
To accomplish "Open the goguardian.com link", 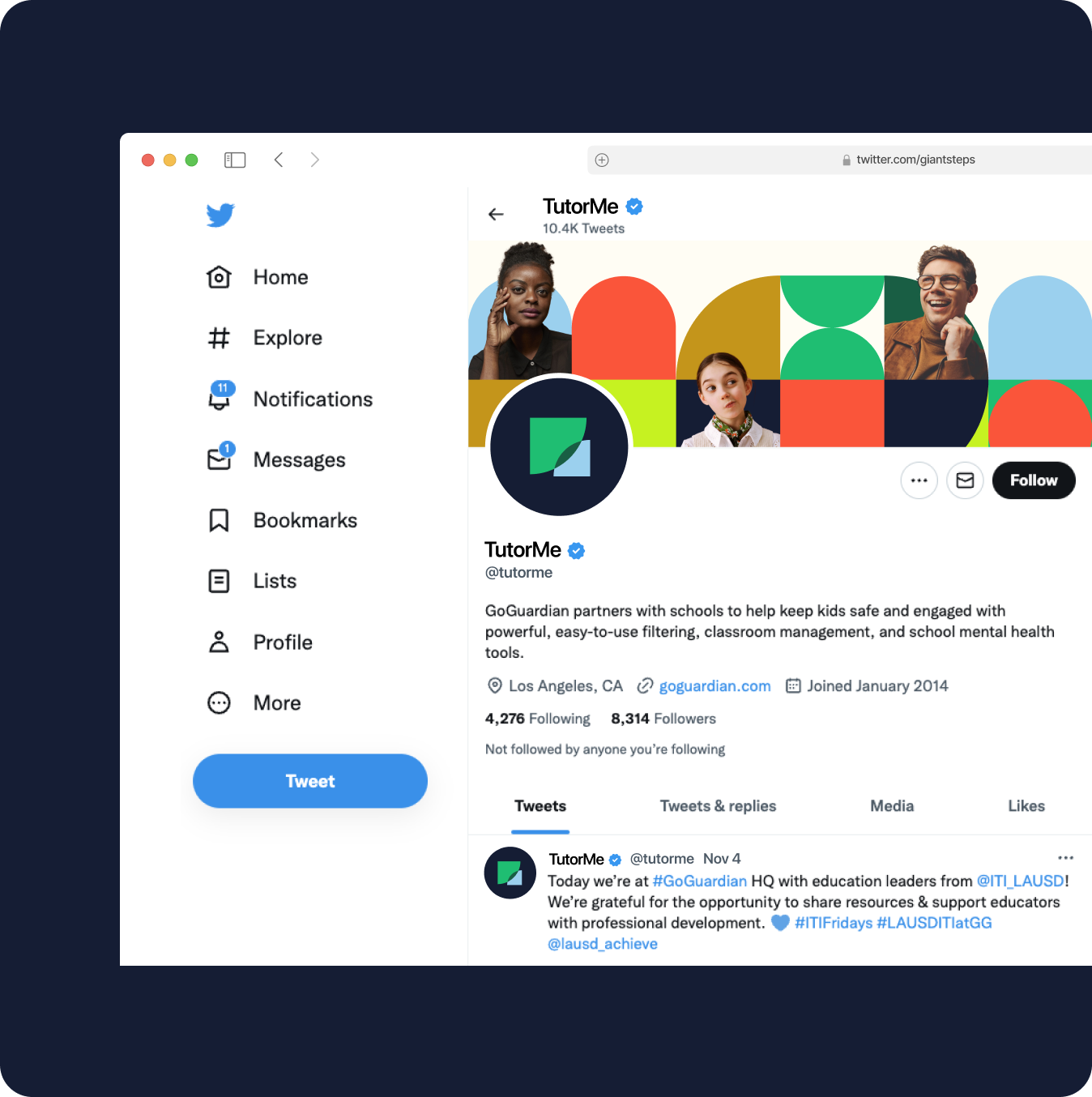I will click(x=714, y=686).
